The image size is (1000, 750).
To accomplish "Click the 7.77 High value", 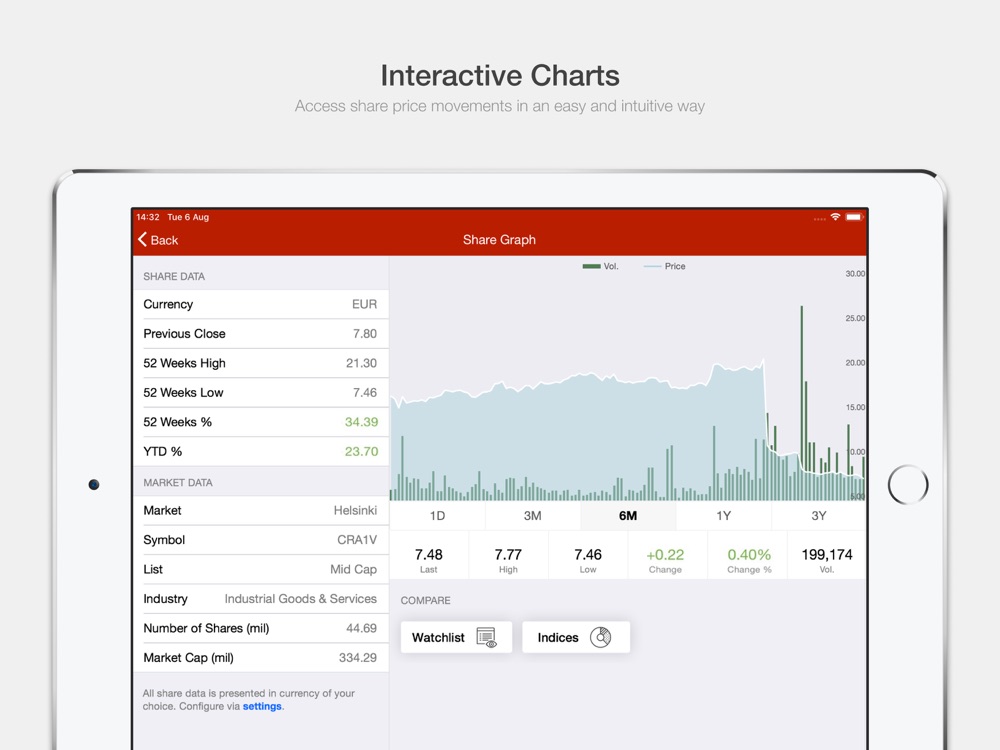I will pyautogui.click(x=508, y=555).
